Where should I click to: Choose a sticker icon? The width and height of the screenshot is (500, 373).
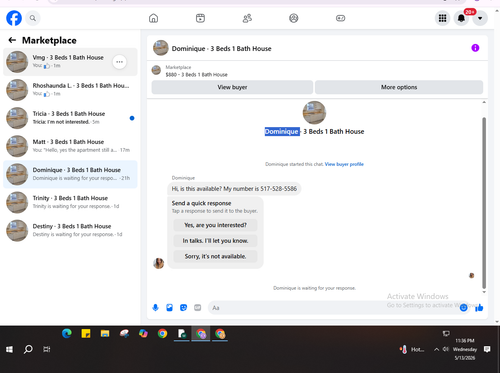click(183, 308)
